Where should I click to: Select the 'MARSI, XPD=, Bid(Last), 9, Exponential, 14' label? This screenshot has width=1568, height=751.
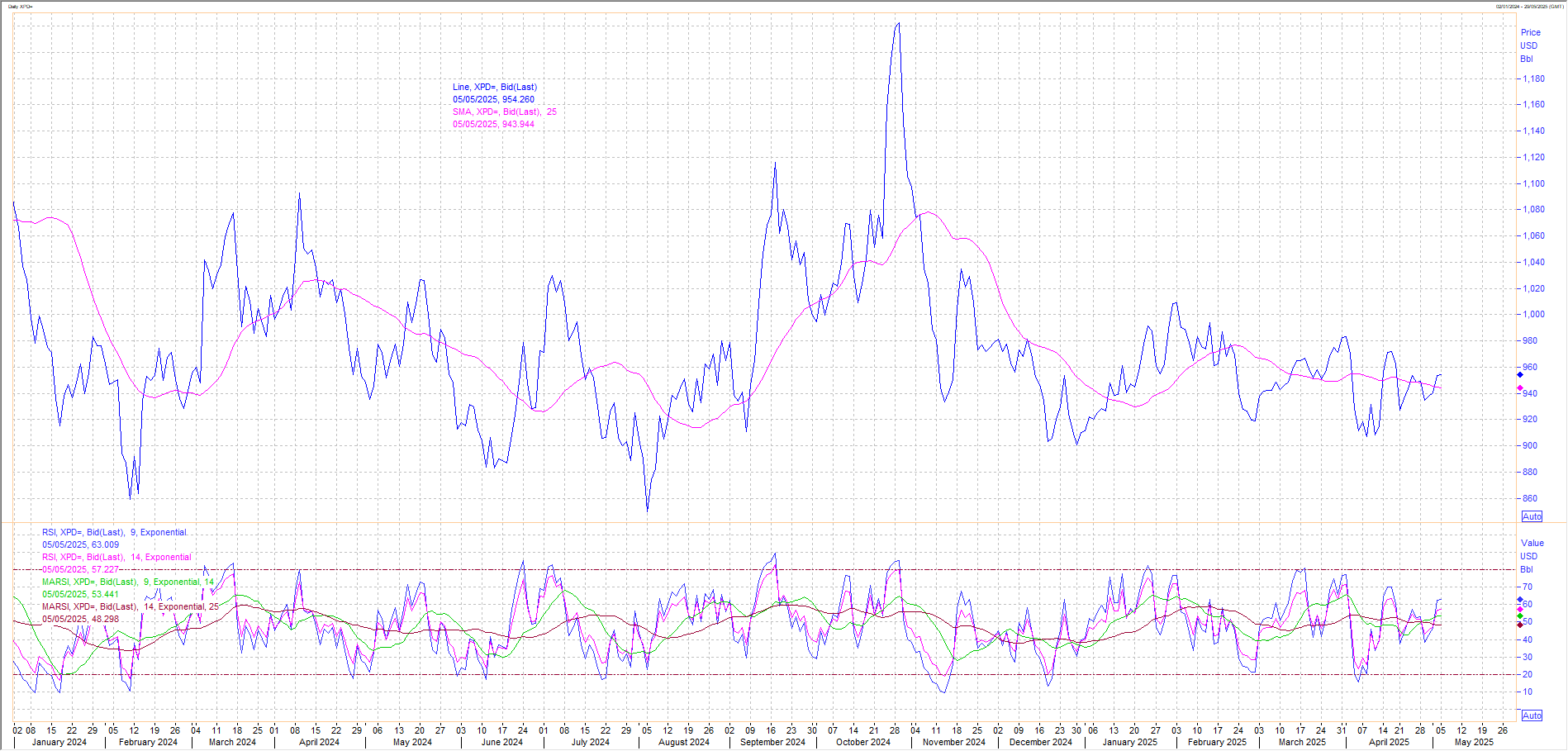tap(128, 582)
